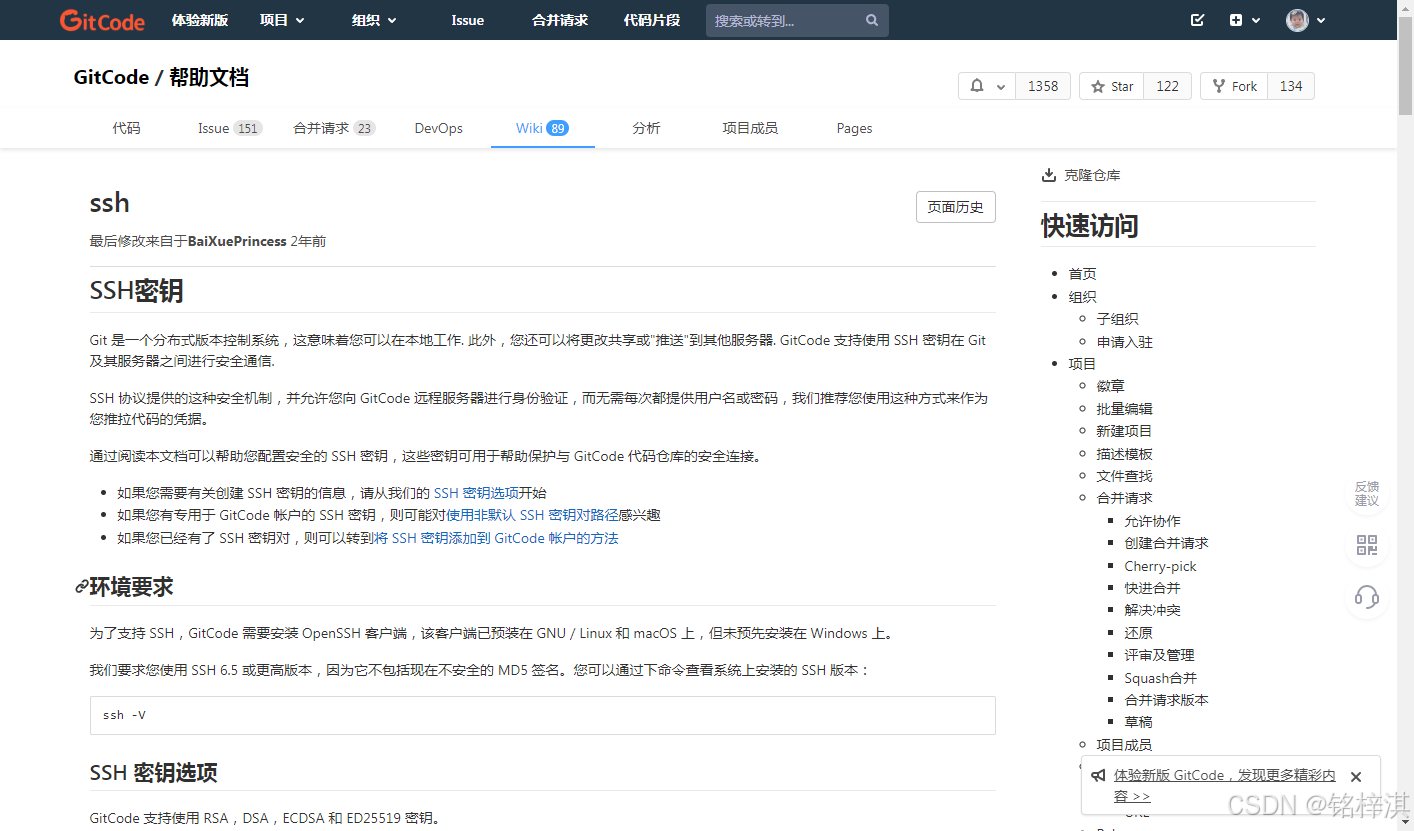Click the GitCode logo
The height and width of the screenshot is (831, 1414).
pos(102,20)
